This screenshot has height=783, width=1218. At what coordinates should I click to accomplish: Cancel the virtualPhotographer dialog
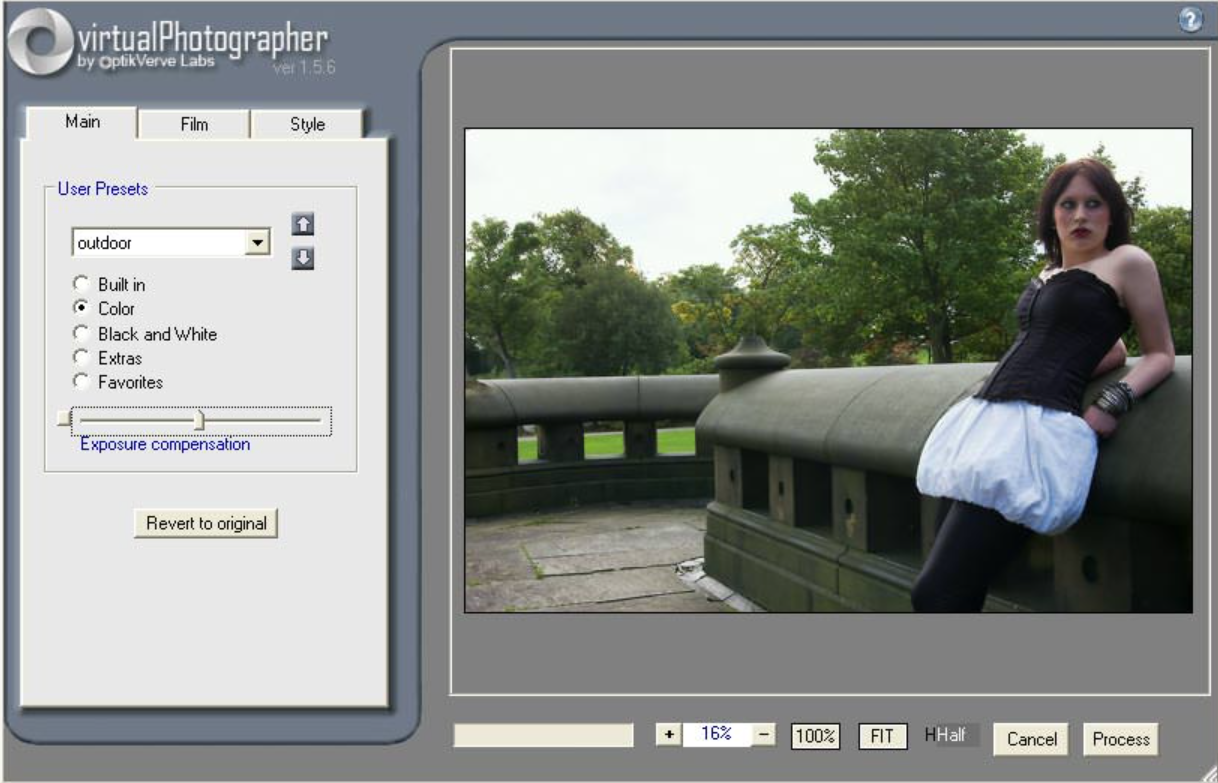pyautogui.click(x=1032, y=739)
